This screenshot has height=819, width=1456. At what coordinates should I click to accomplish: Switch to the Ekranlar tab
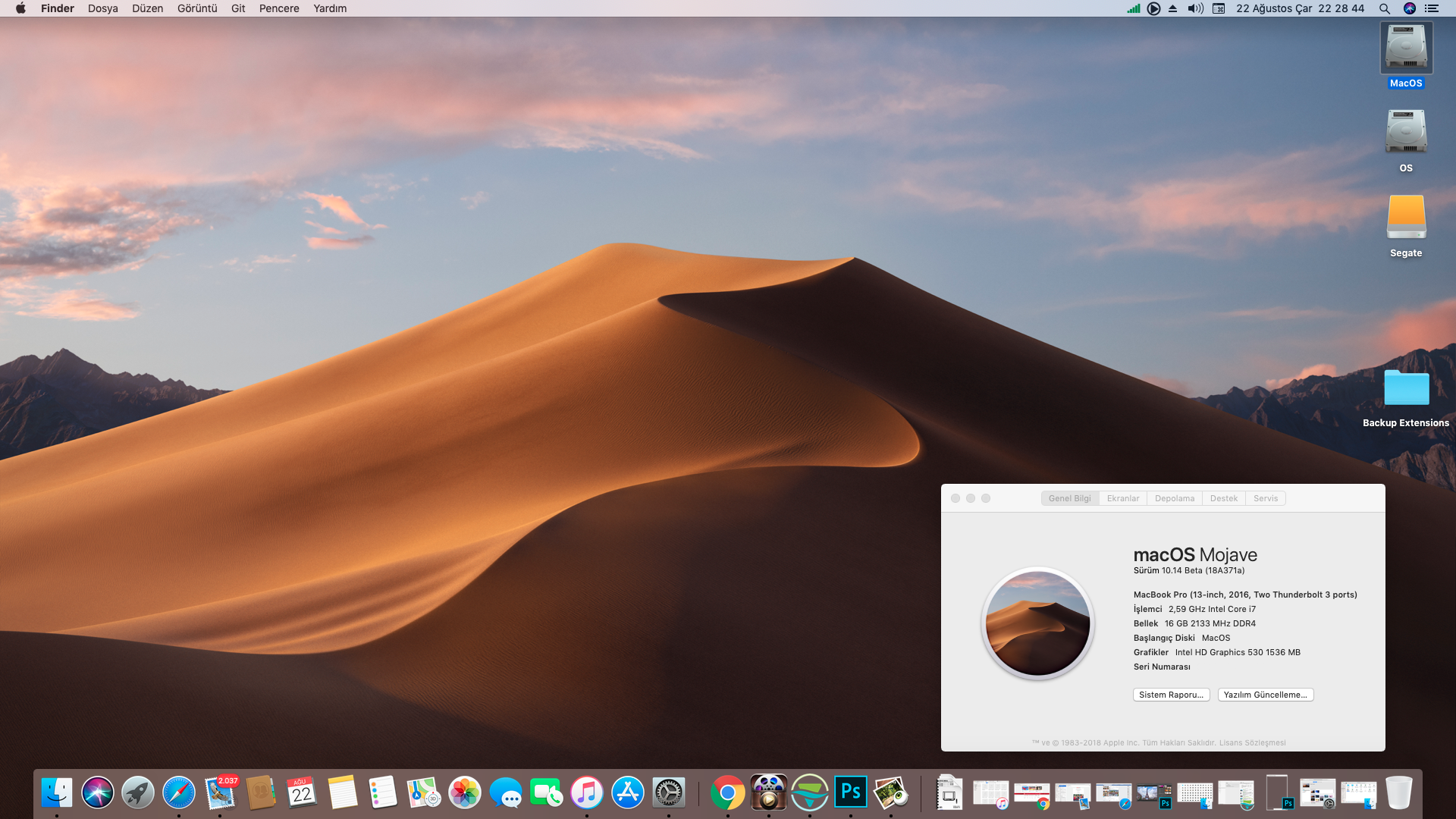[x=1123, y=498]
